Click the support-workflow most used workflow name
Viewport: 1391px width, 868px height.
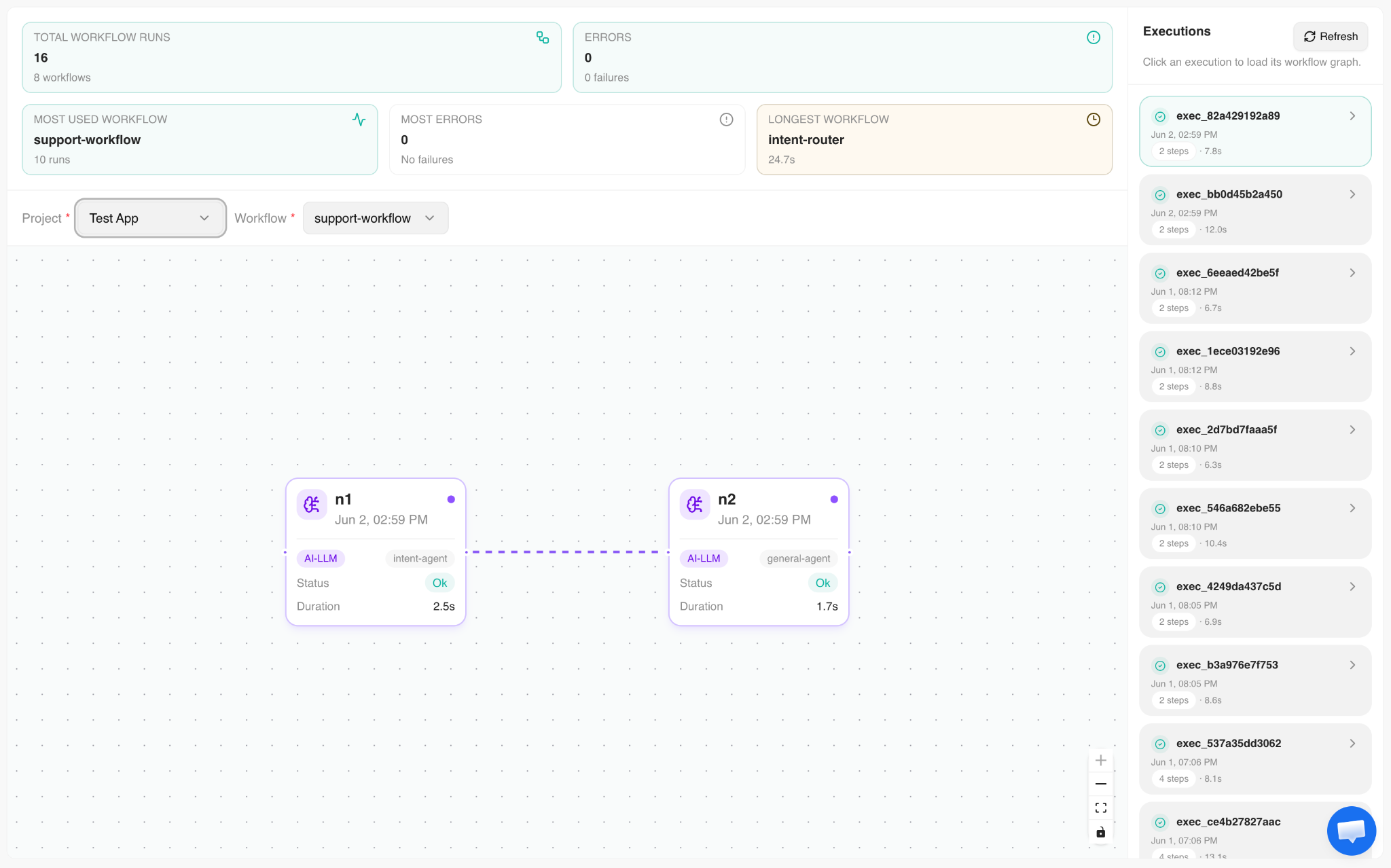pos(87,140)
